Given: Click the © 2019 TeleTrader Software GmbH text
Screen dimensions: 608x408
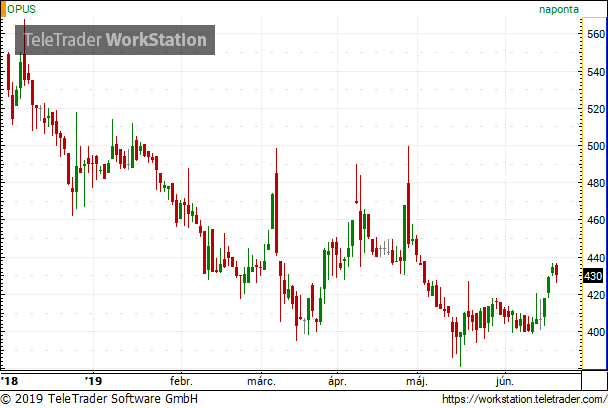Looking at the screenshot, I should (99, 399).
